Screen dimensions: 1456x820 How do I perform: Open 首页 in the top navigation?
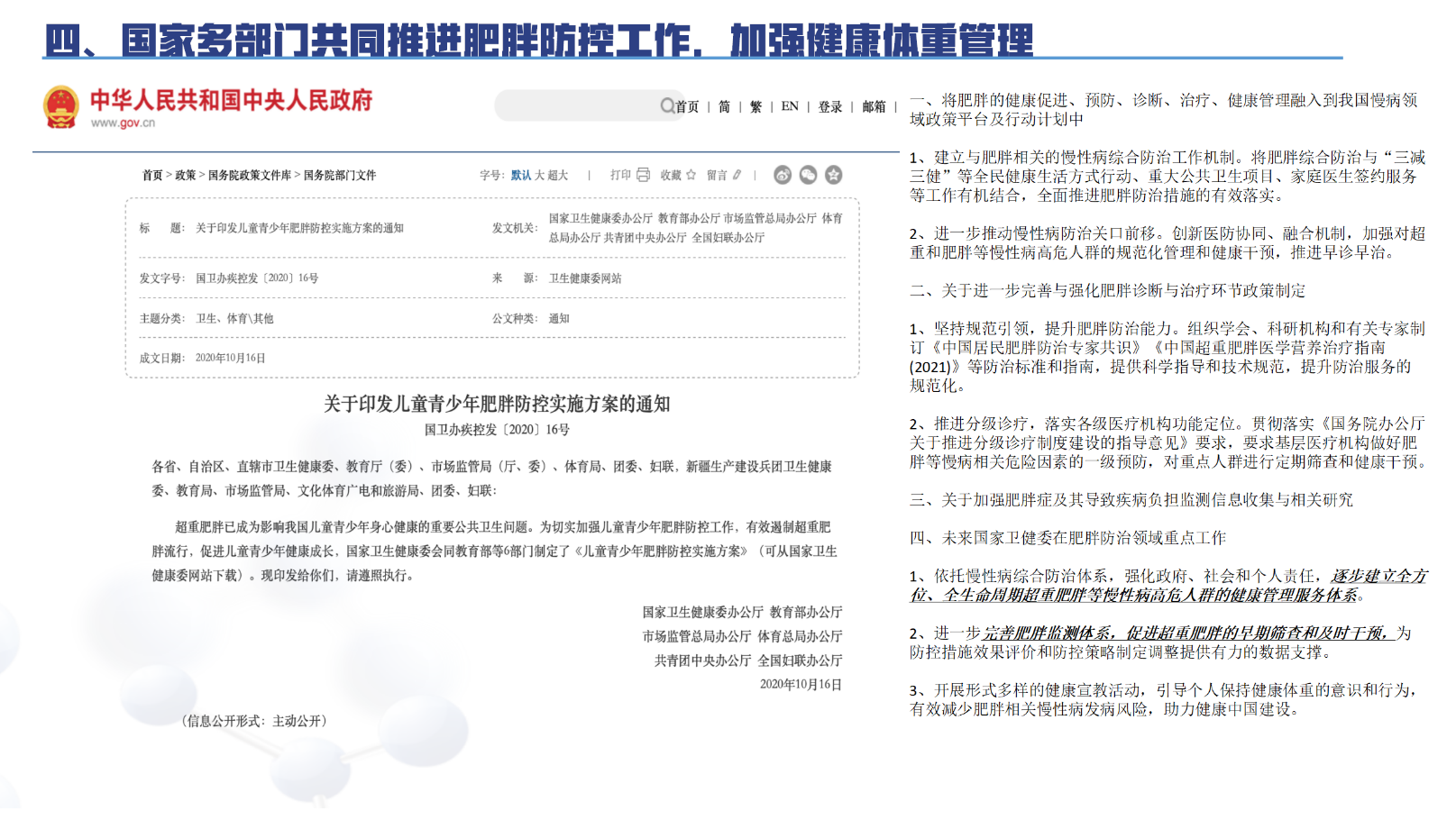coord(687,106)
